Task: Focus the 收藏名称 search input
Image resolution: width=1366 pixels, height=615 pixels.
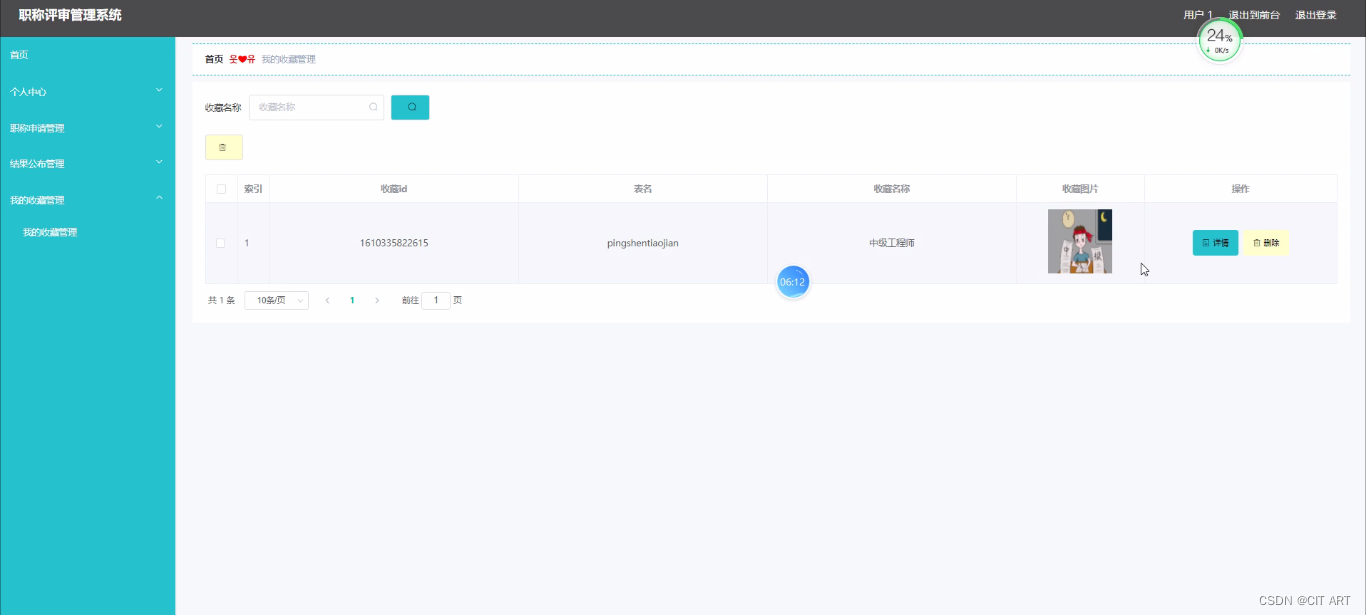Action: tap(316, 107)
